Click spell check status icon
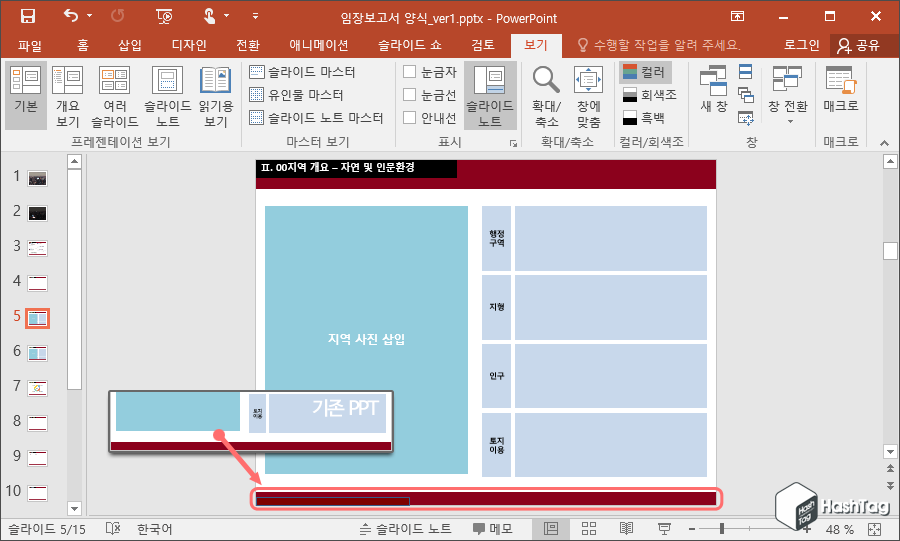 coord(112,528)
